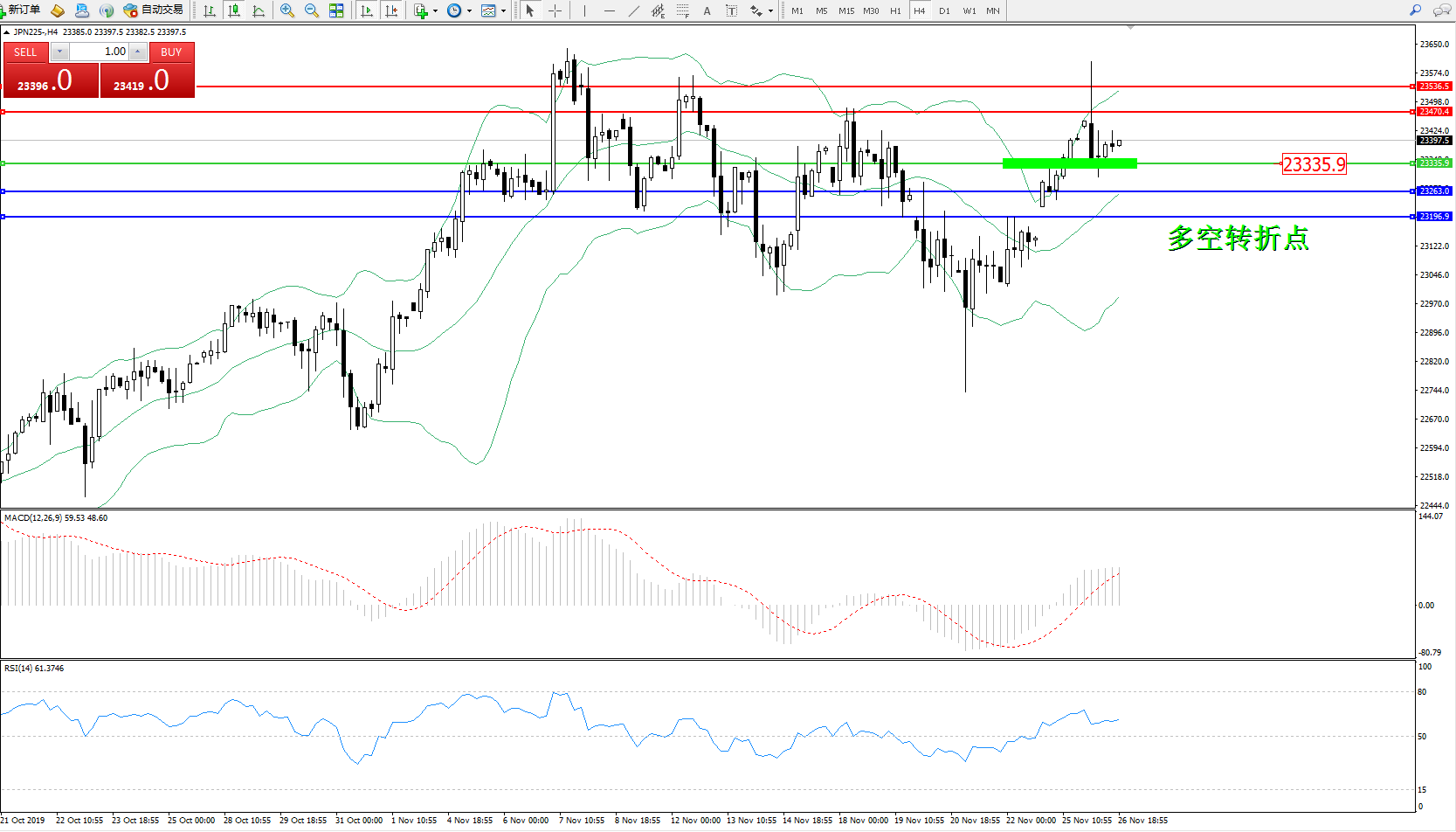Click the BUY button
Screen dimensions: 1456x832
(171, 52)
